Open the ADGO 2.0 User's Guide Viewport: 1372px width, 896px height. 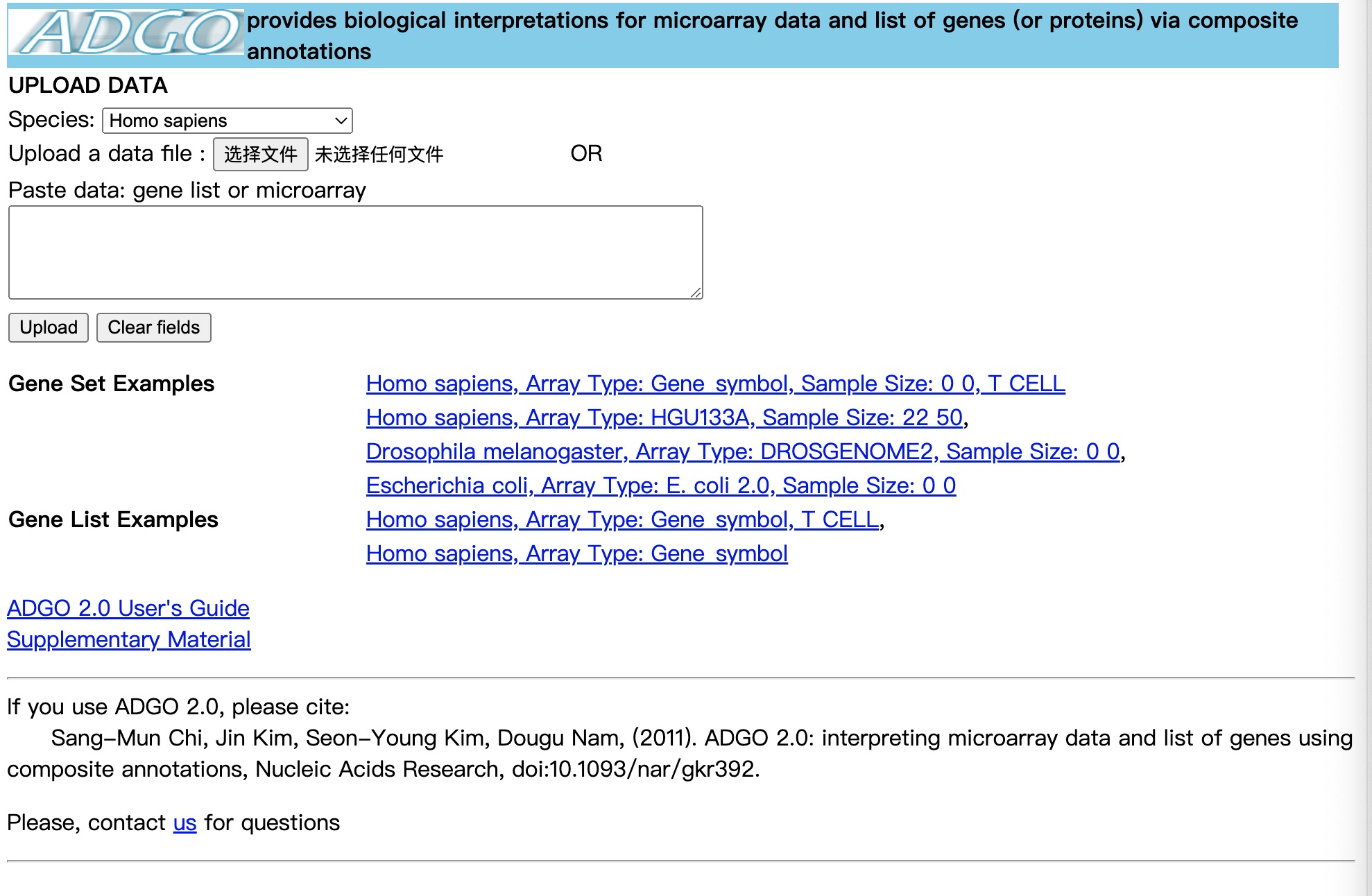point(128,608)
